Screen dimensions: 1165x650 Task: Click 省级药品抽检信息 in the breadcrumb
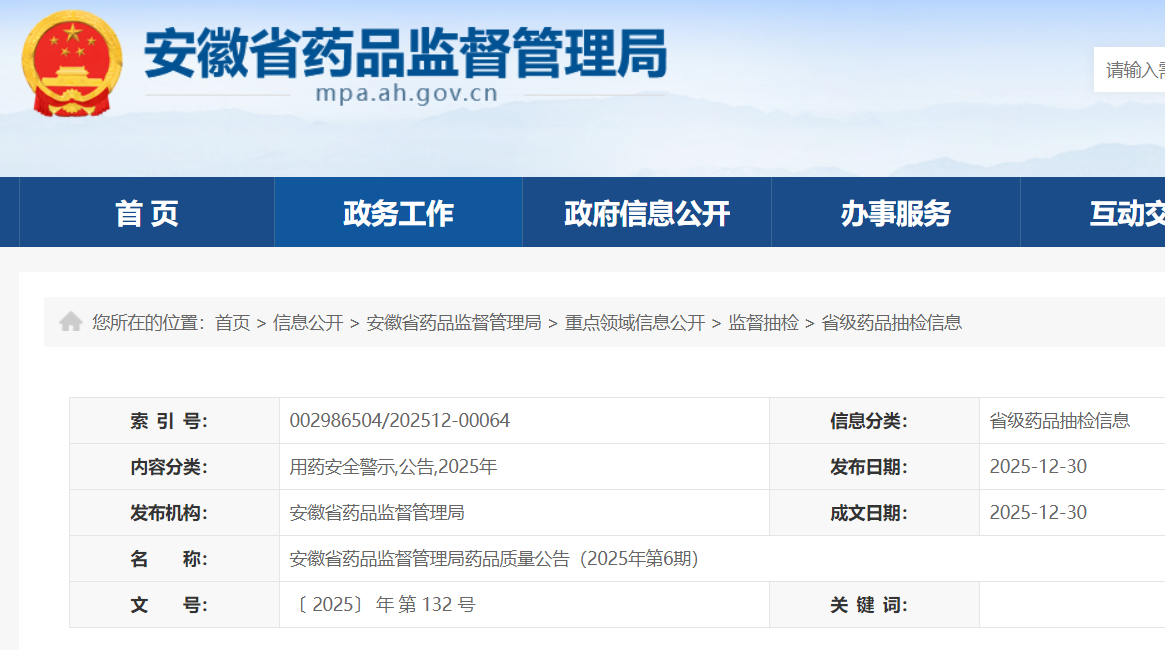pos(891,323)
